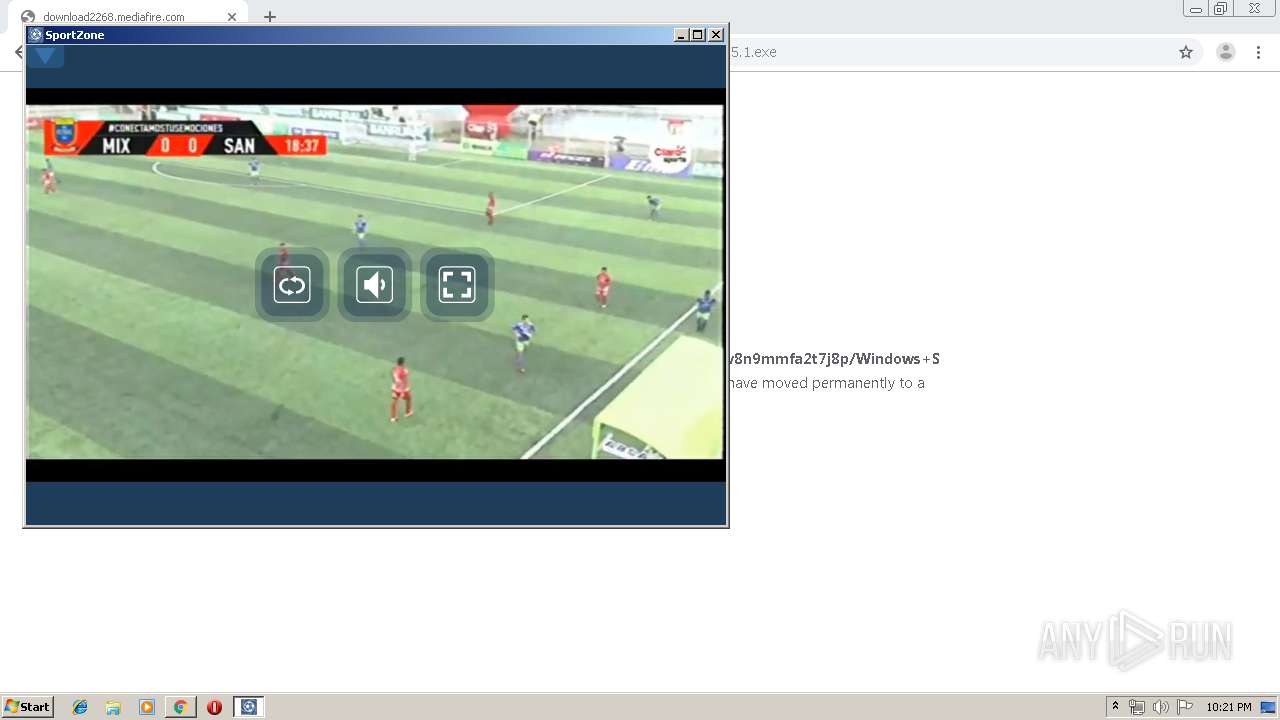Select the SportZone taskbar button

pos(249,707)
